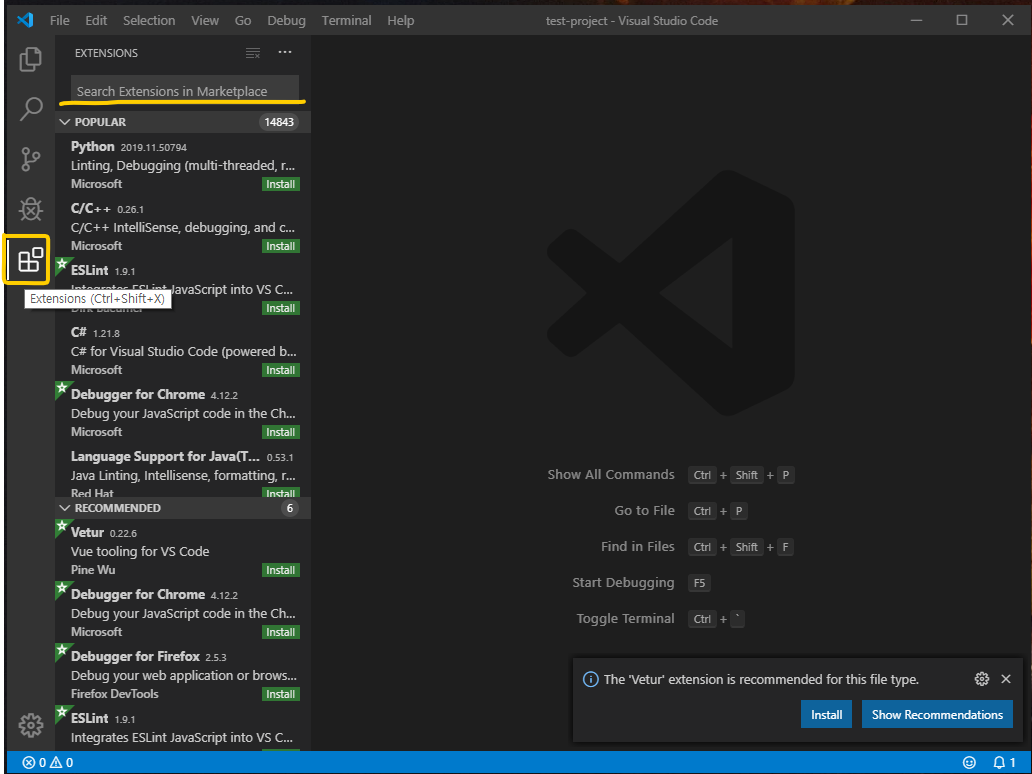
Task: Click the RECOMMENDED count badge 6
Action: click(290, 508)
